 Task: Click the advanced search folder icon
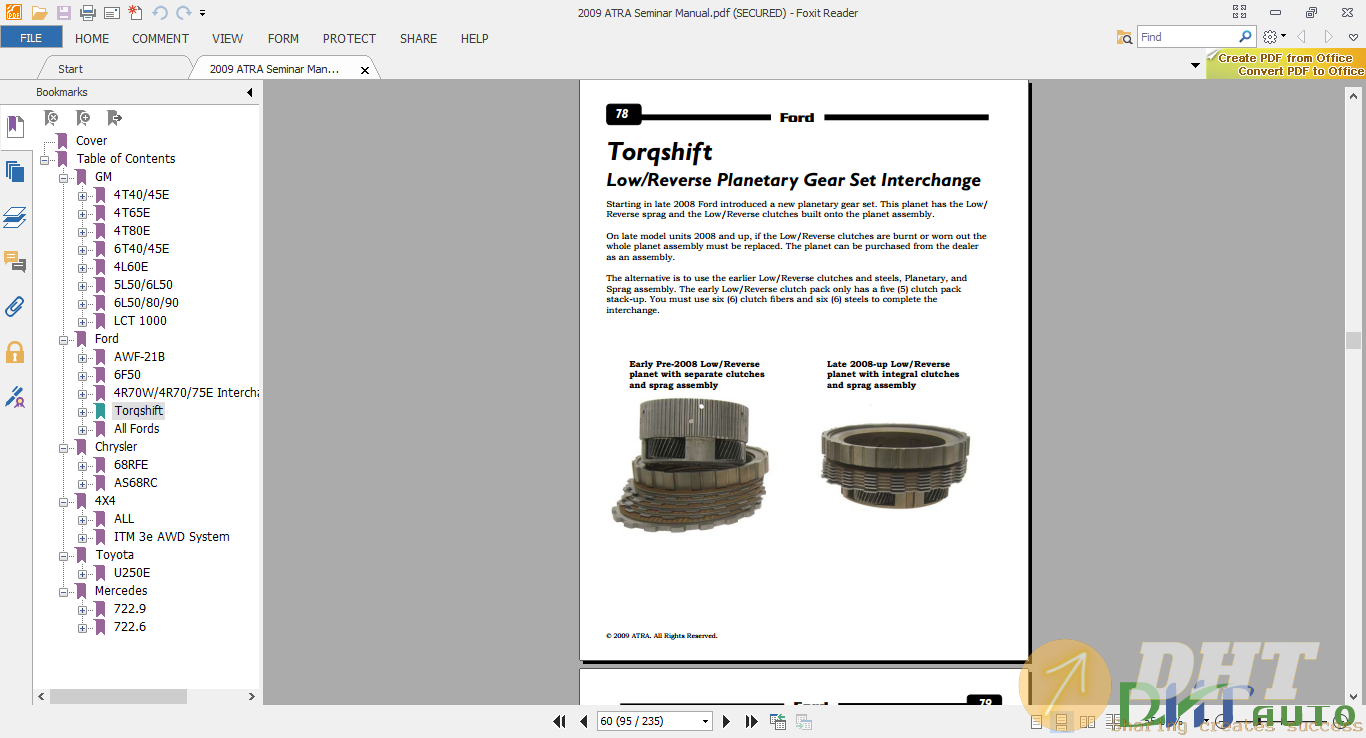(x=1125, y=37)
